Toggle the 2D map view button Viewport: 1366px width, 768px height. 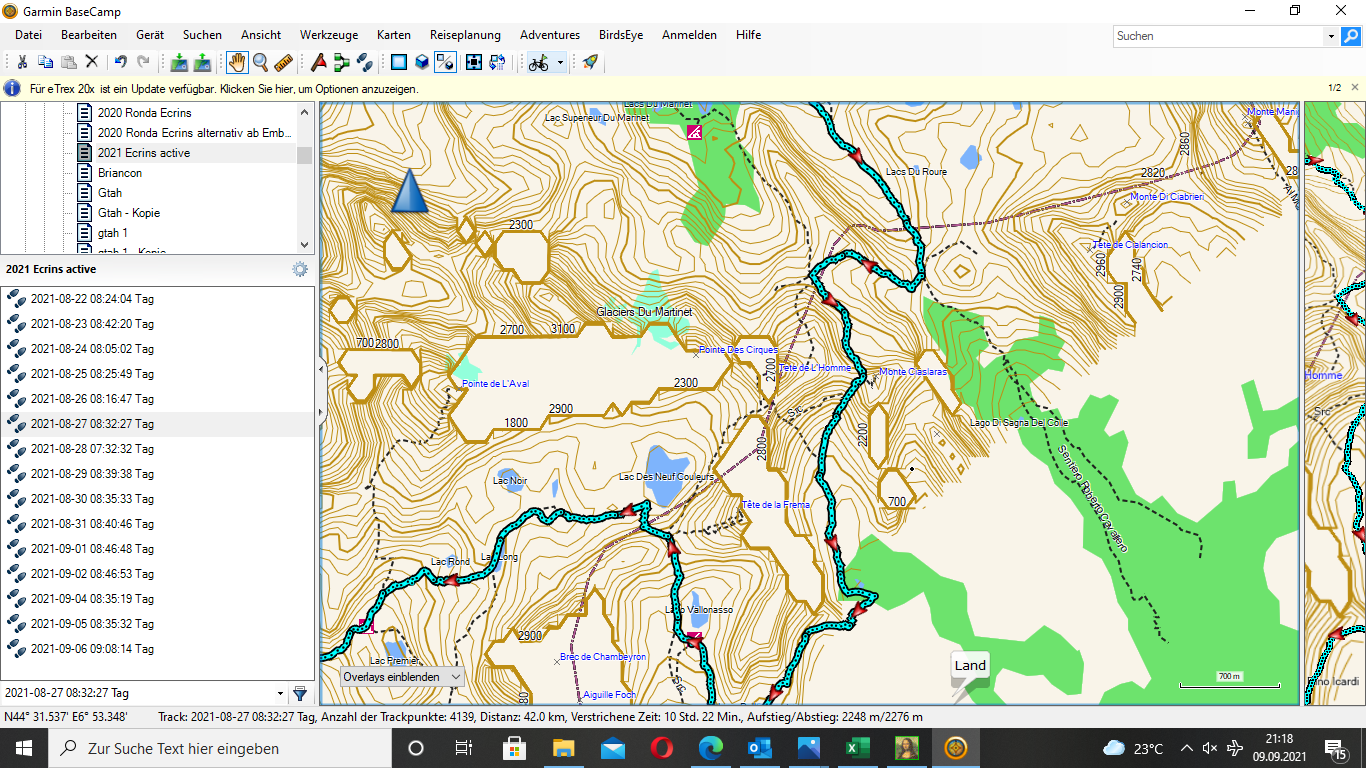click(399, 62)
